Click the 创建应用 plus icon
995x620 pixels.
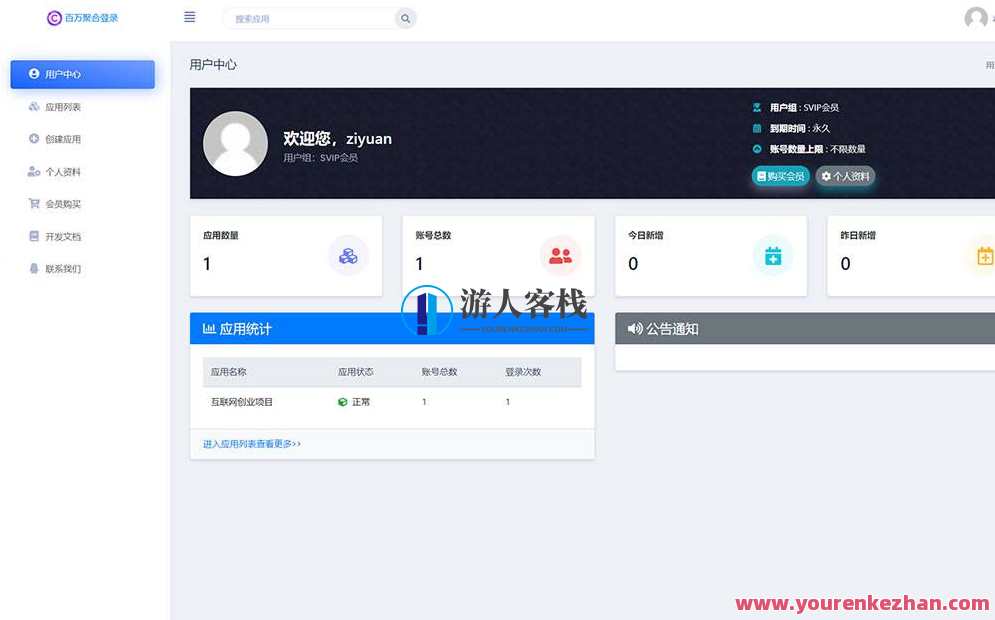click(x=33, y=138)
